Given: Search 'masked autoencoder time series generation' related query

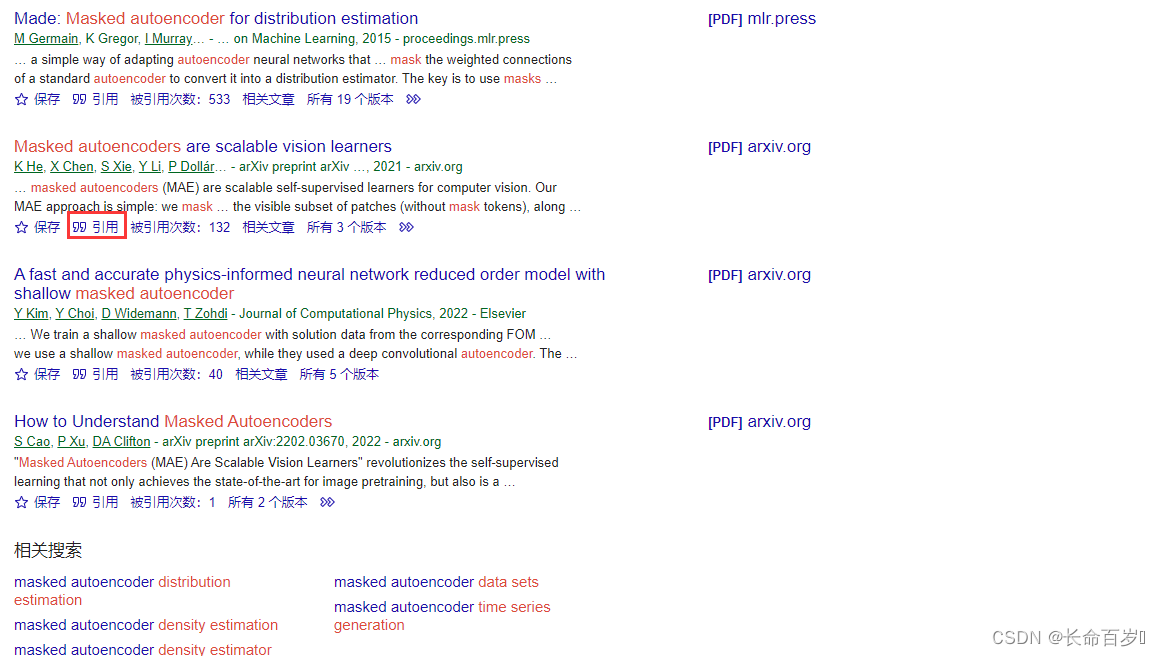Looking at the screenshot, I should click(x=442, y=615).
